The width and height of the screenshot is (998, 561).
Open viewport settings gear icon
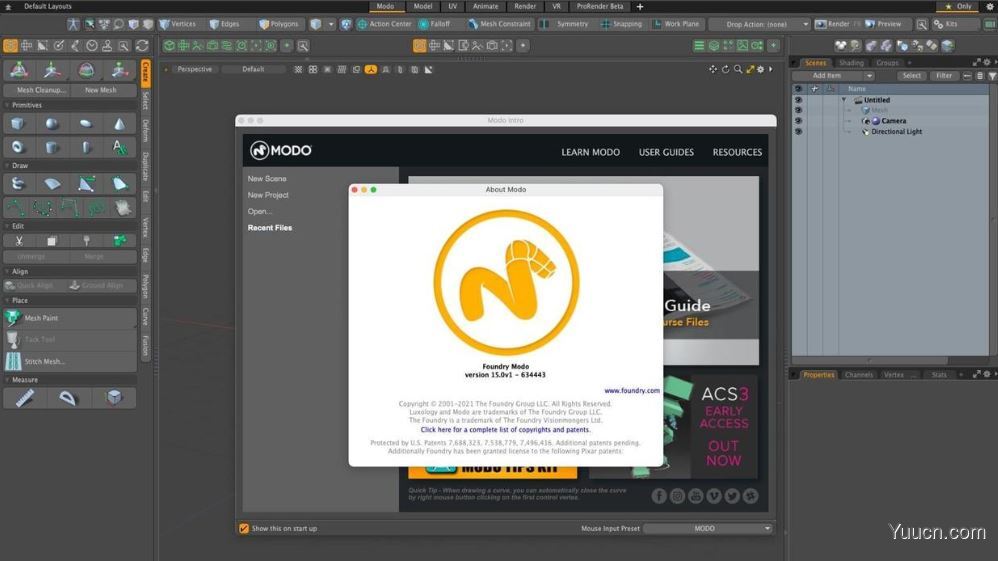pos(760,69)
